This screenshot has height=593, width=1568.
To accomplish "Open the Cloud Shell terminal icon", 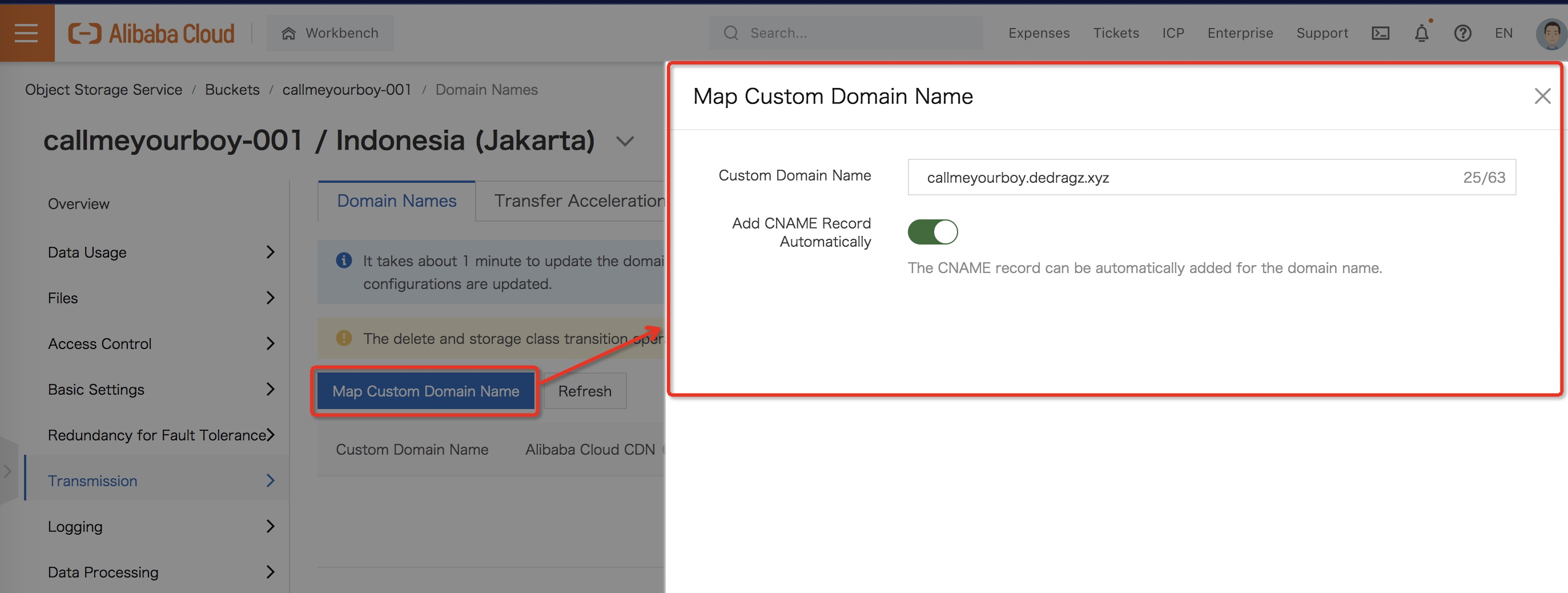I will tap(1380, 34).
